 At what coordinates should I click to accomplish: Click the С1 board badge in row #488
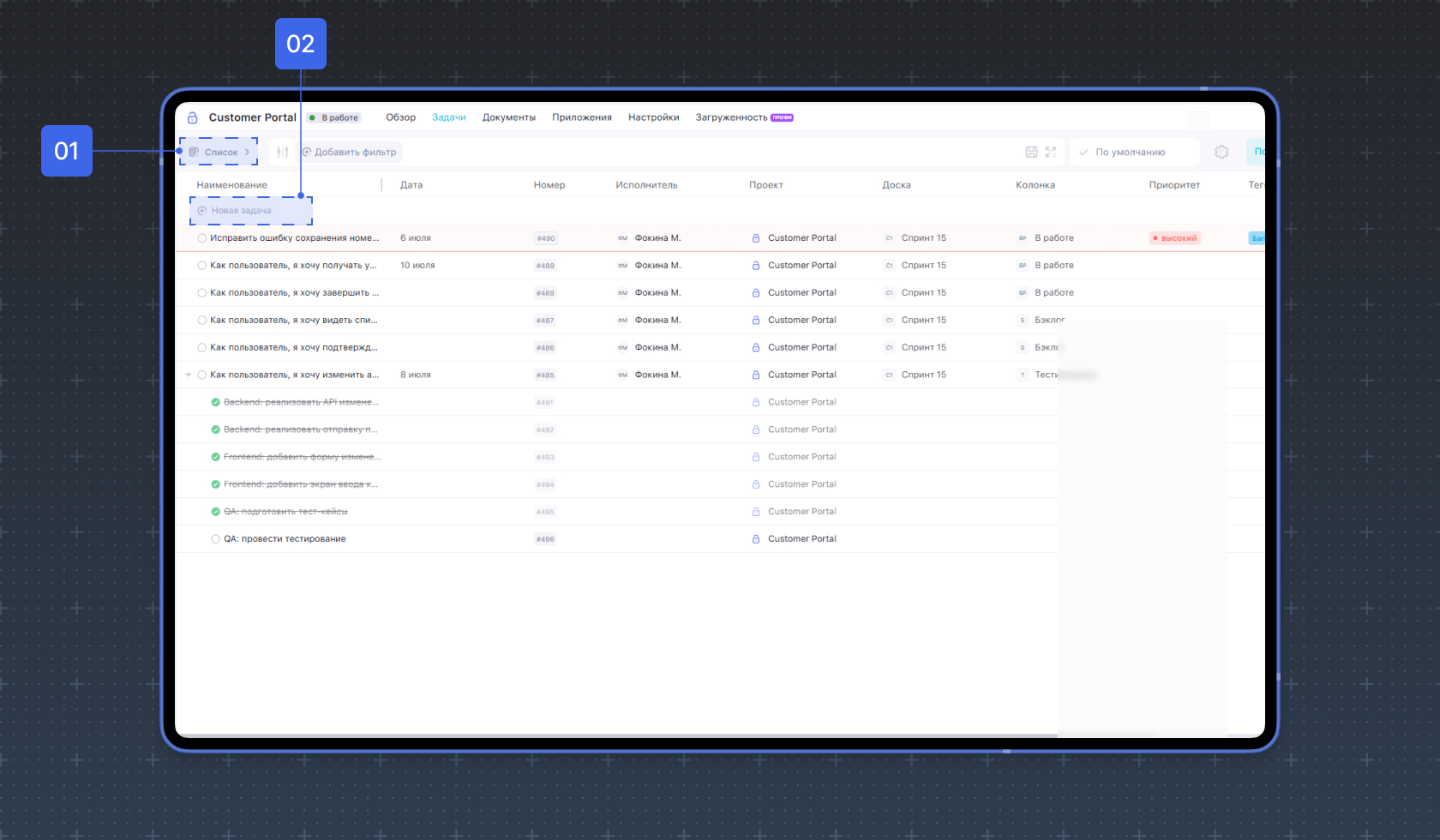(x=890, y=293)
